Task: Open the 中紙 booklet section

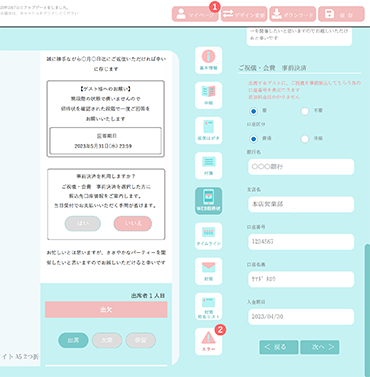Action: (x=209, y=95)
